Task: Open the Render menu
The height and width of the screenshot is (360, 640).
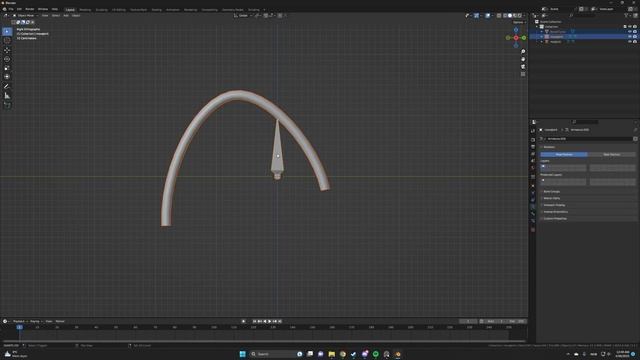Action: tap(30, 9)
